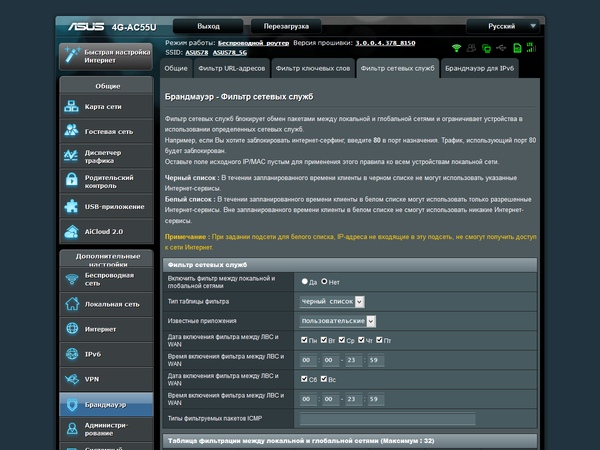Click the Wi-Fi status icon in header

tap(456, 48)
